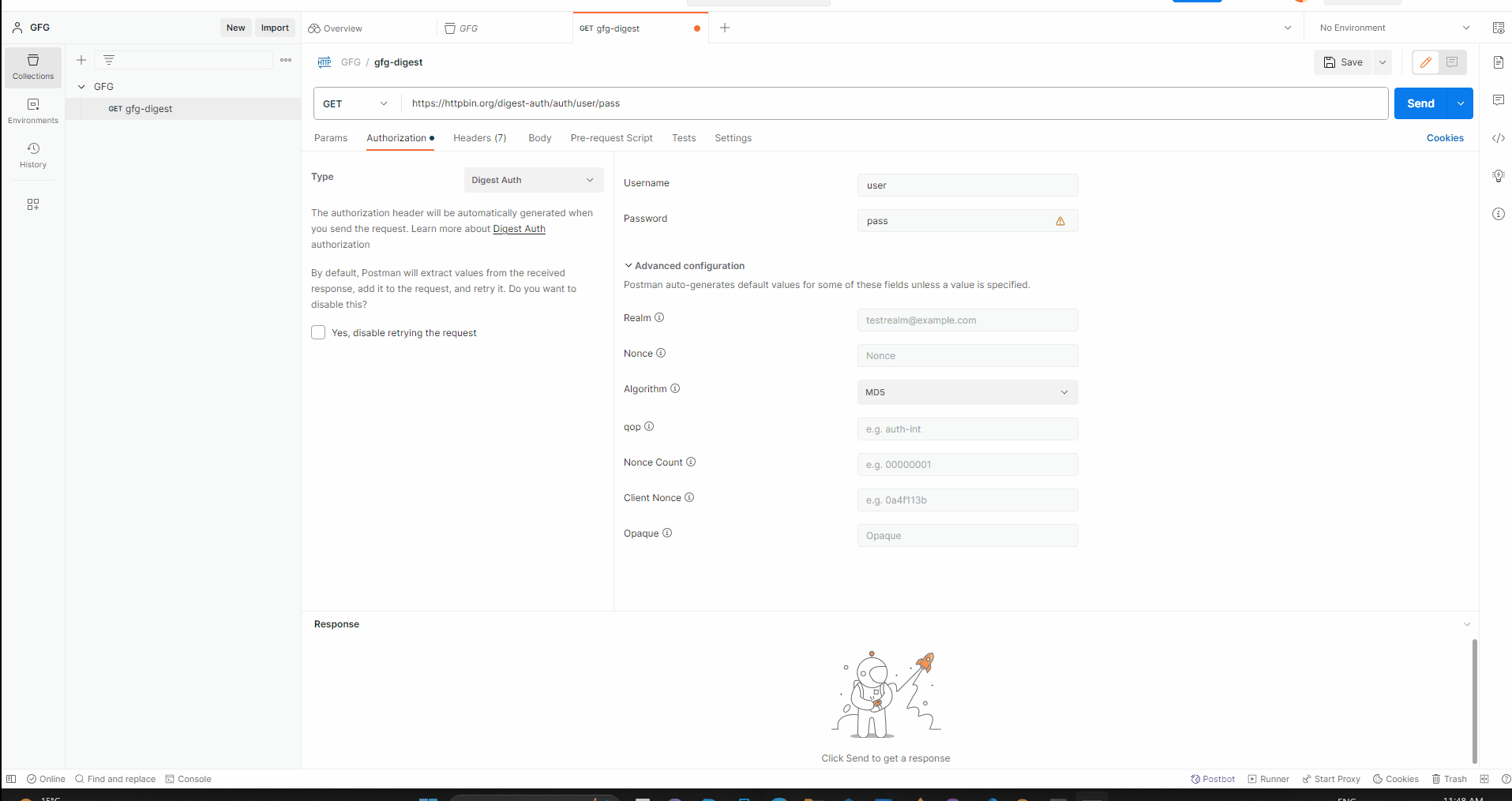Open the HTTP method GET dropdown
The width and height of the screenshot is (1512, 801).
click(357, 103)
